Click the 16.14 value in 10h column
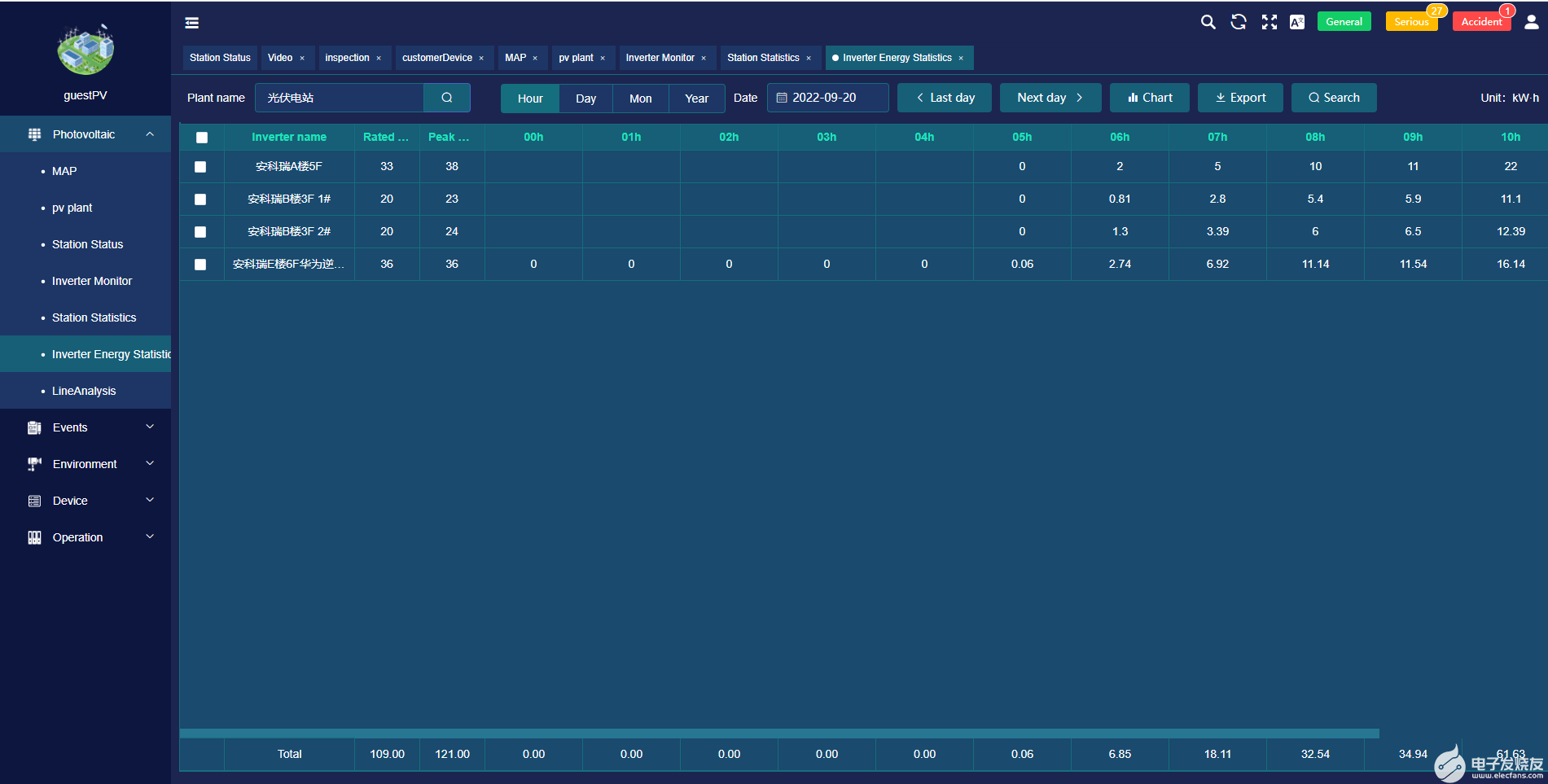Viewport: 1548px width, 784px height. coord(1511,264)
